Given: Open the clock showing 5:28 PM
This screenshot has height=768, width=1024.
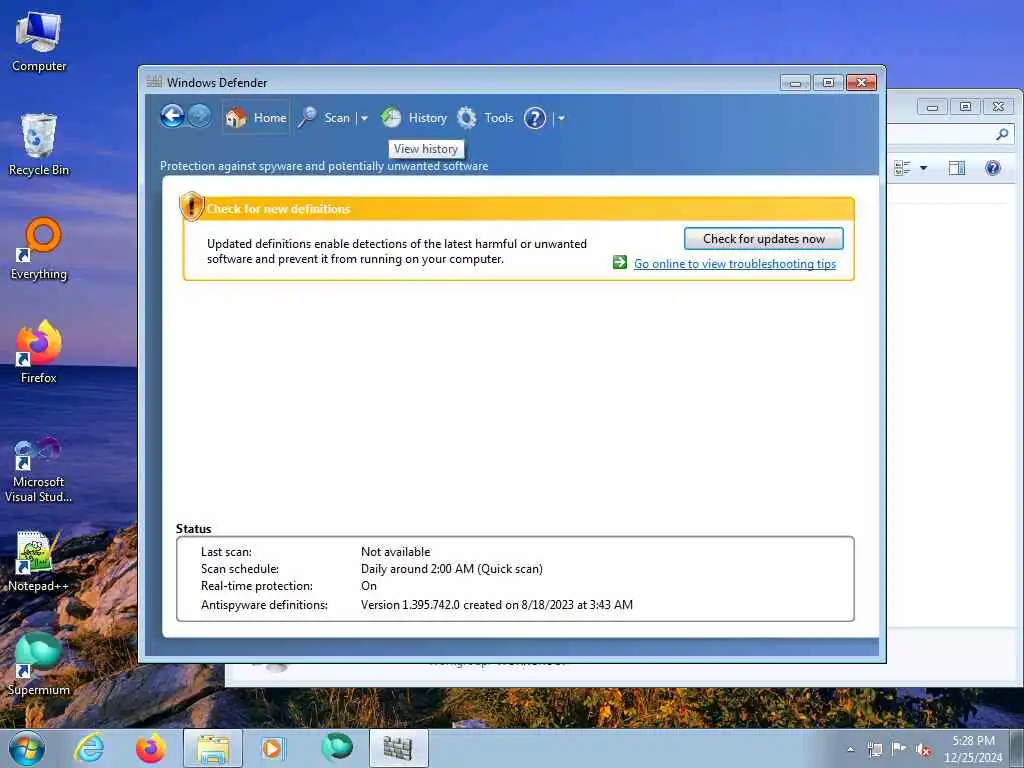Looking at the screenshot, I should point(973,749).
